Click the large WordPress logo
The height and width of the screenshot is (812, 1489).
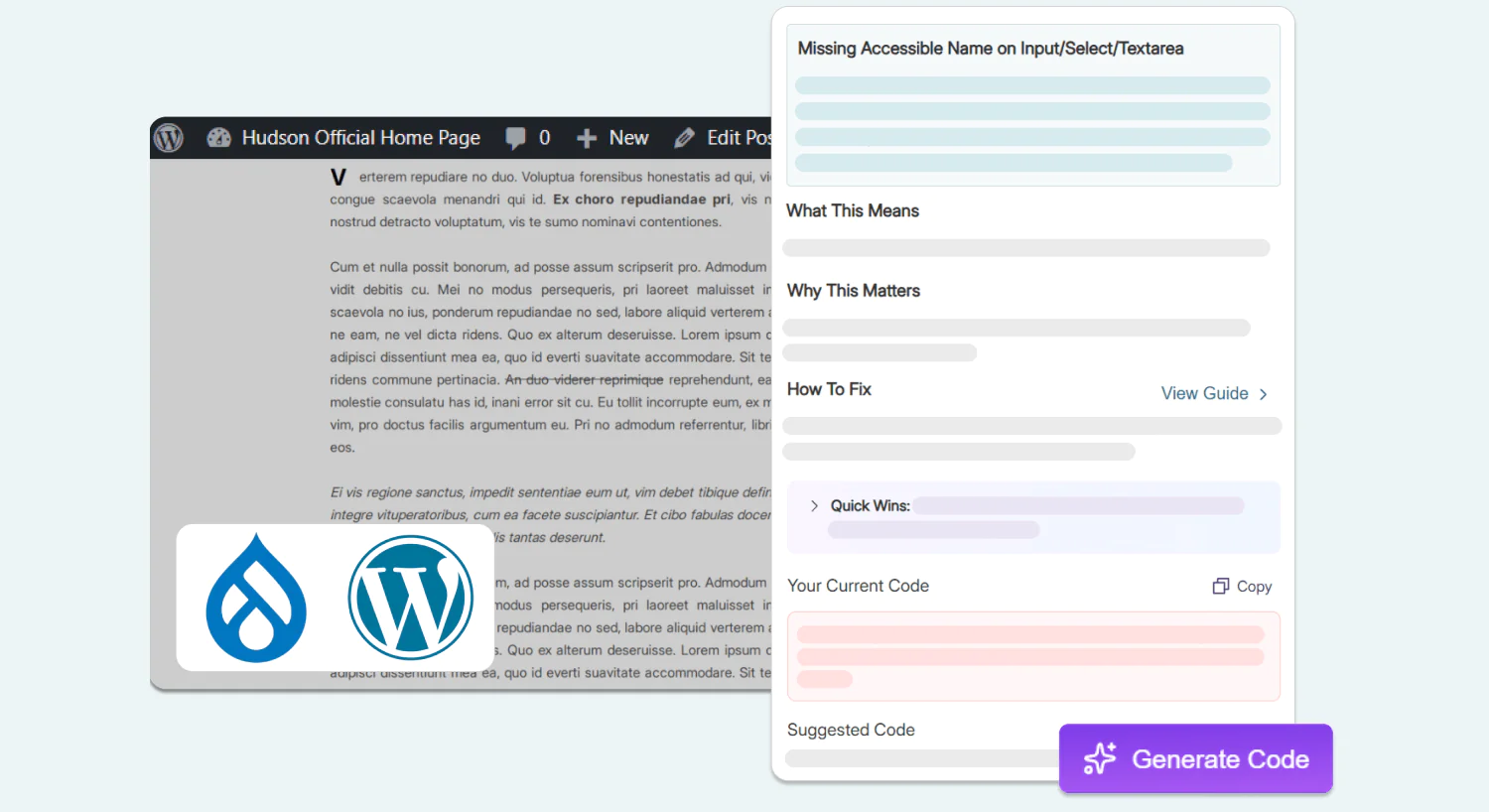411,598
